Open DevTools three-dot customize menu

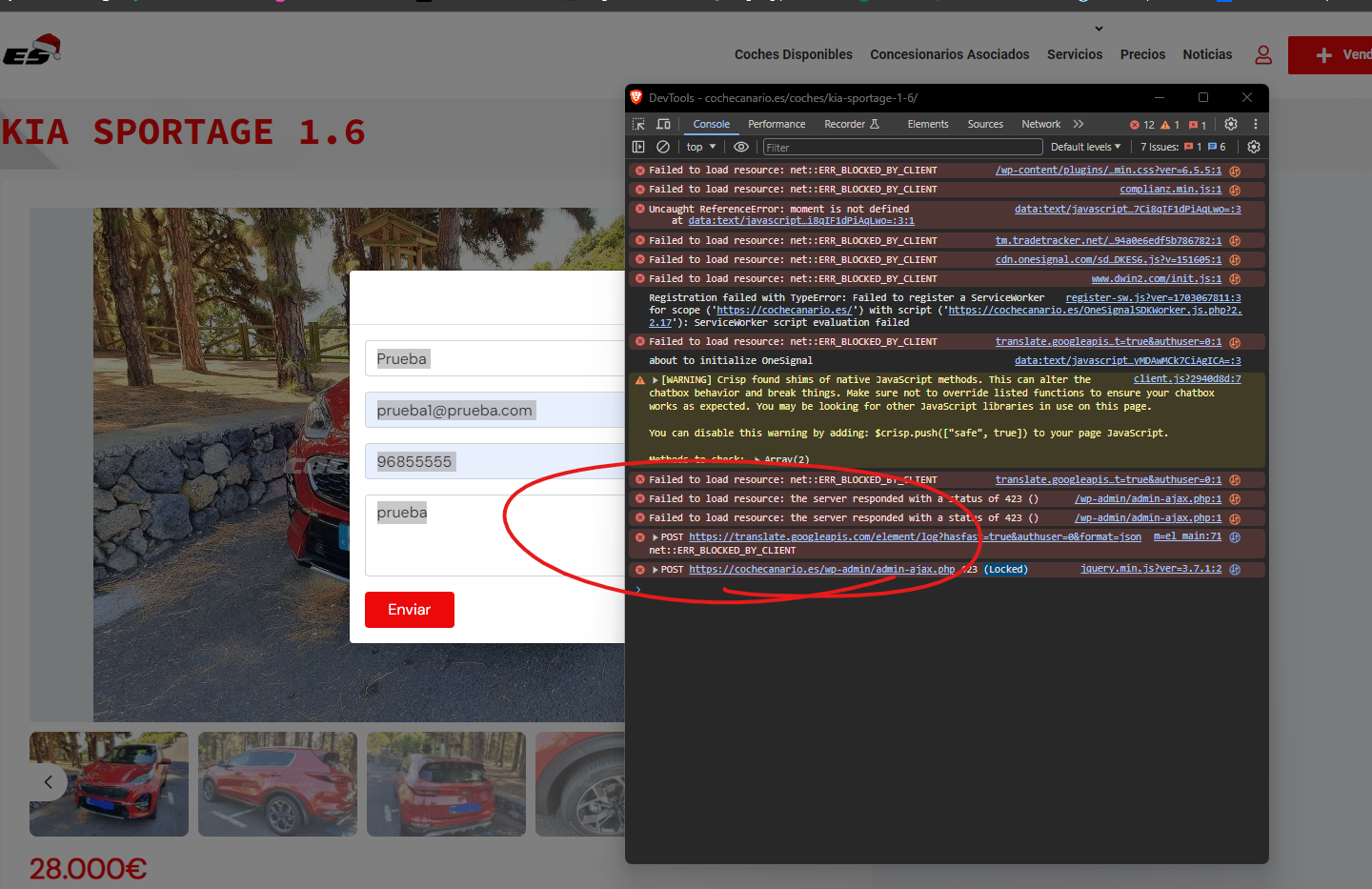click(x=1256, y=124)
